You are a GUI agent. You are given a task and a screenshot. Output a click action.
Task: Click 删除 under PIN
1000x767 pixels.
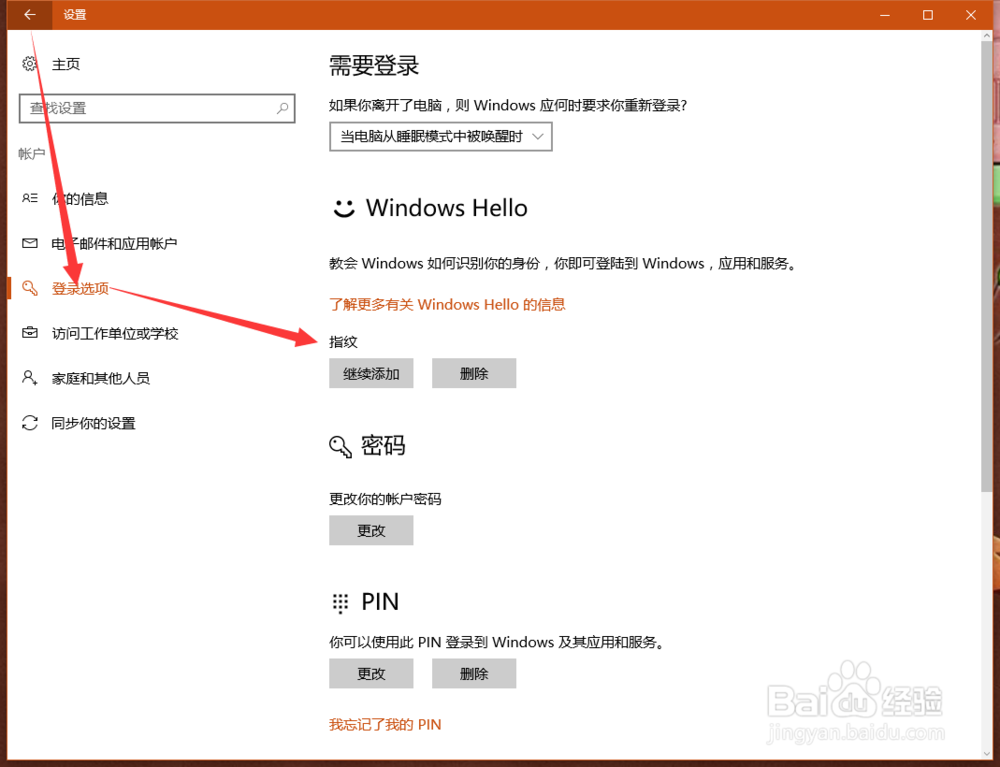point(474,673)
